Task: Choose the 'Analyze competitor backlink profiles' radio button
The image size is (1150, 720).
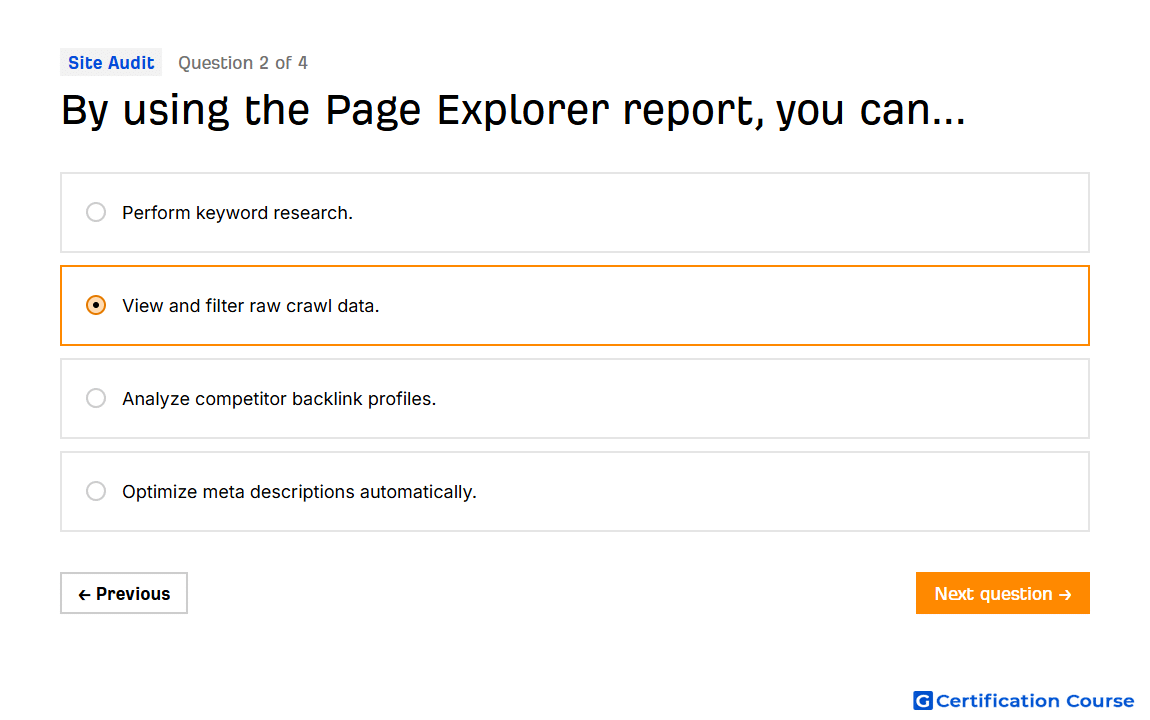Action: (x=96, y=398)
